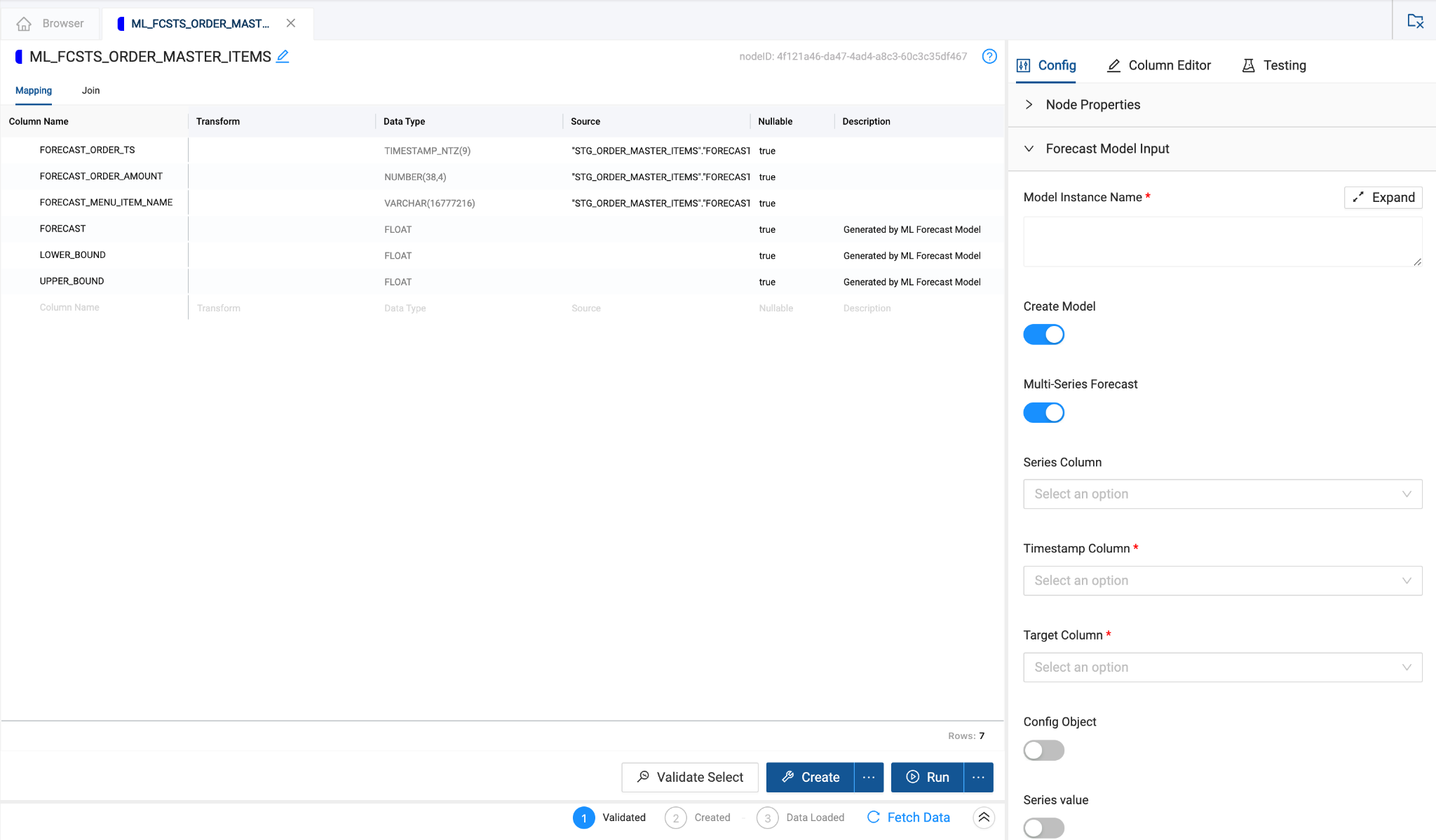Select the UPPER_BOUND column name
This screenshot has height=840, width=1436.
click(72, 281)
